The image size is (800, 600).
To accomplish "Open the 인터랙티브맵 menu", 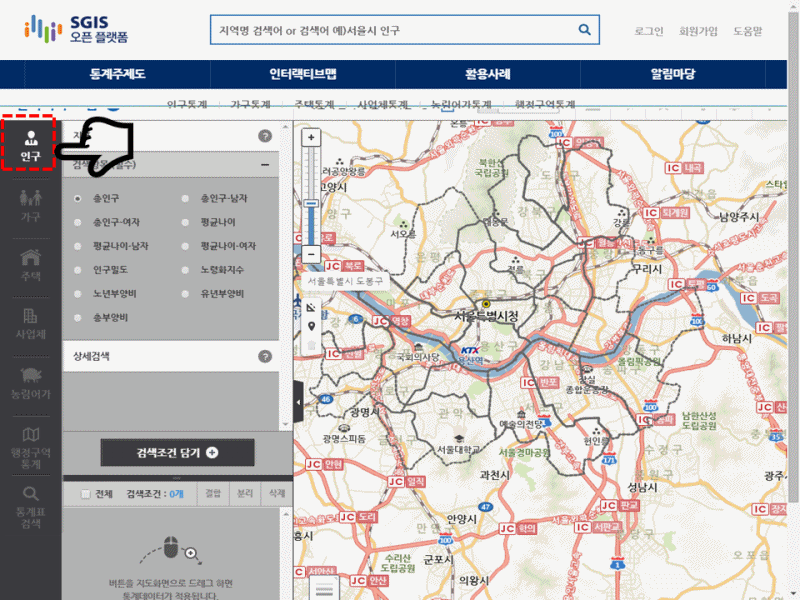I will (303, 74).
